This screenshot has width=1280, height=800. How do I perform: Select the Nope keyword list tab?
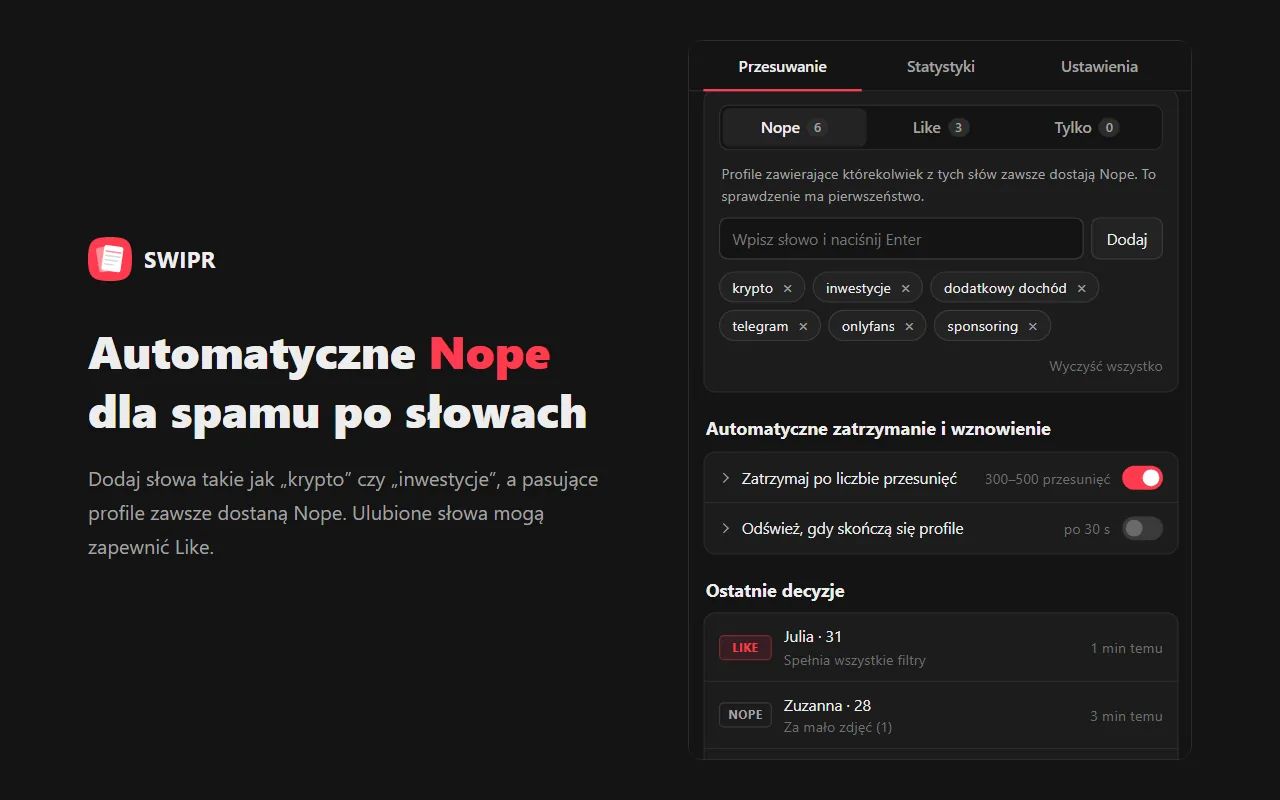click(x=794, y=127)
